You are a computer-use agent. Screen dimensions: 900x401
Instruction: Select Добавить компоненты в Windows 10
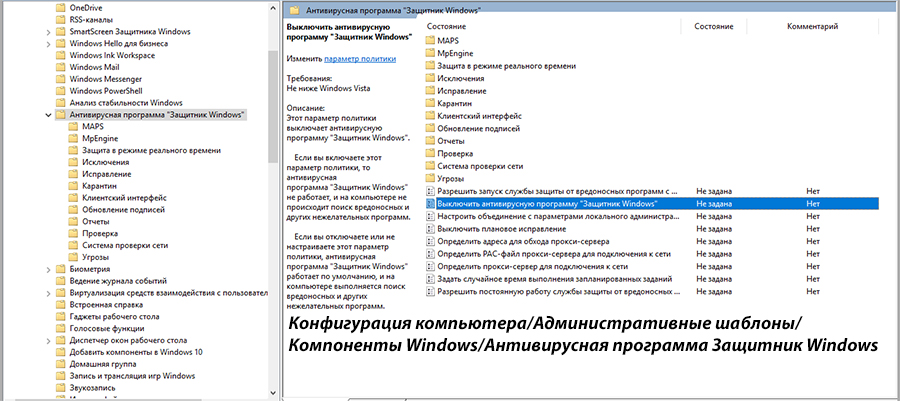point(136,352)
